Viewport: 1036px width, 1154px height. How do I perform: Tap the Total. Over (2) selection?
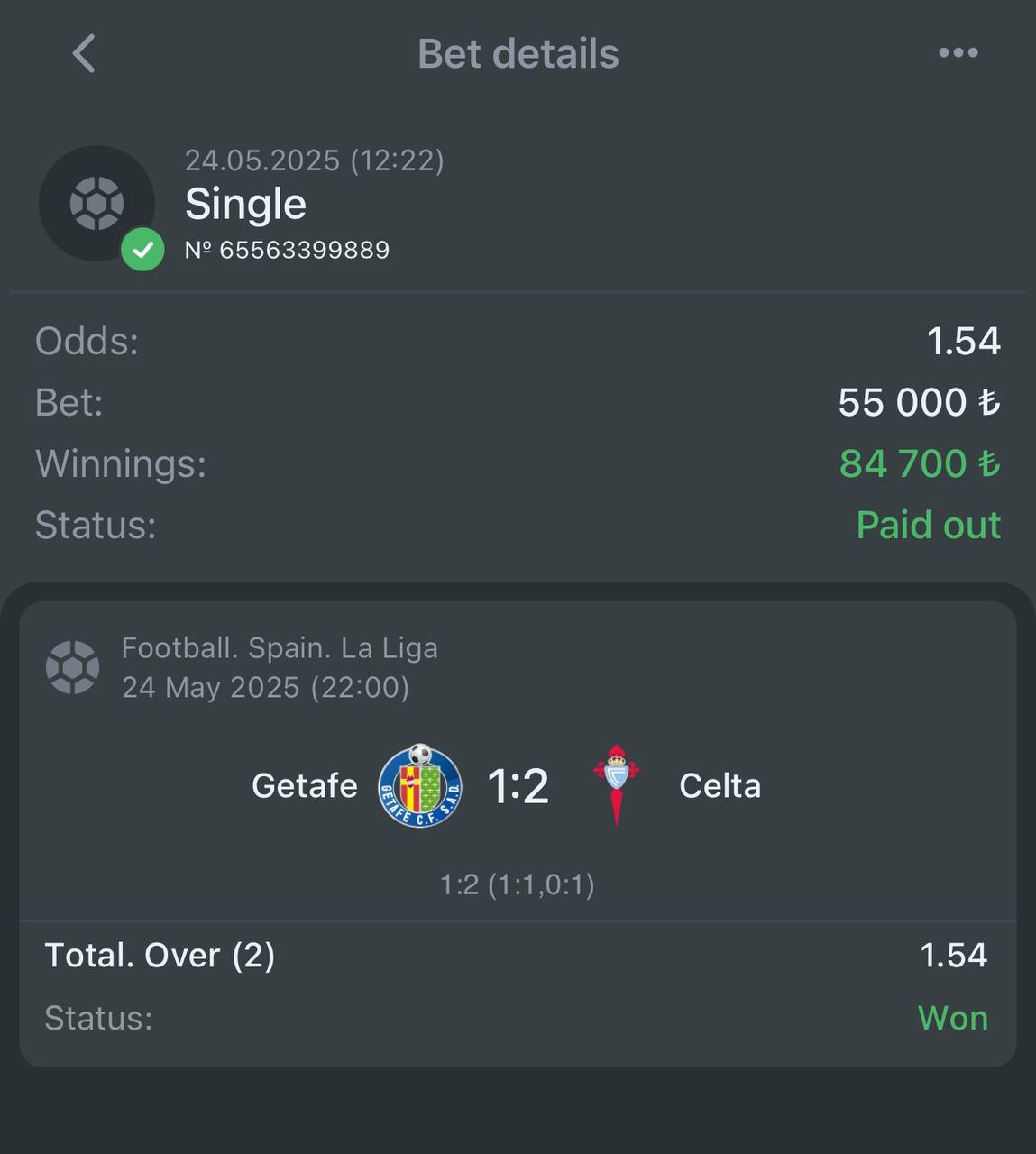pyautogui.click(x=160, y=956)
